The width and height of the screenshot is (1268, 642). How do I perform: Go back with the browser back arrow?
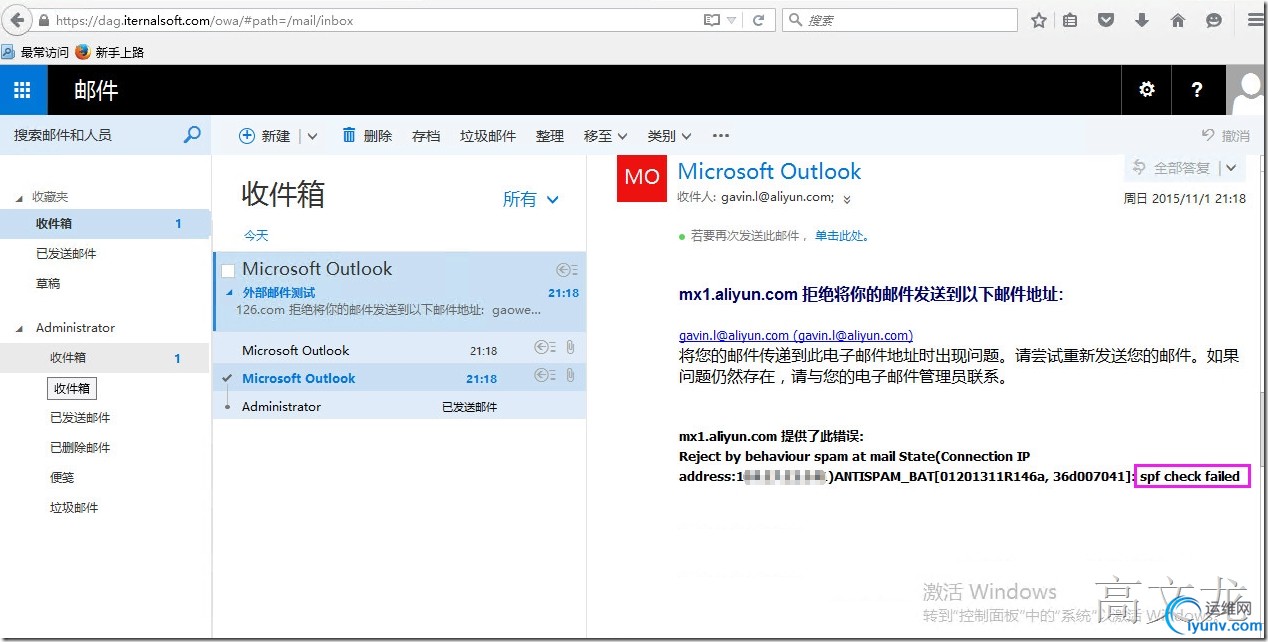click(x=17, y=20)
